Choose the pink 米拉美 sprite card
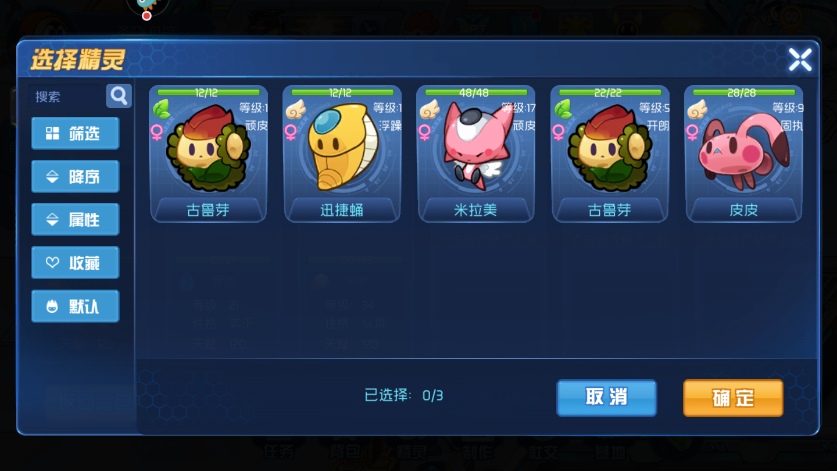 pos(476,154)
